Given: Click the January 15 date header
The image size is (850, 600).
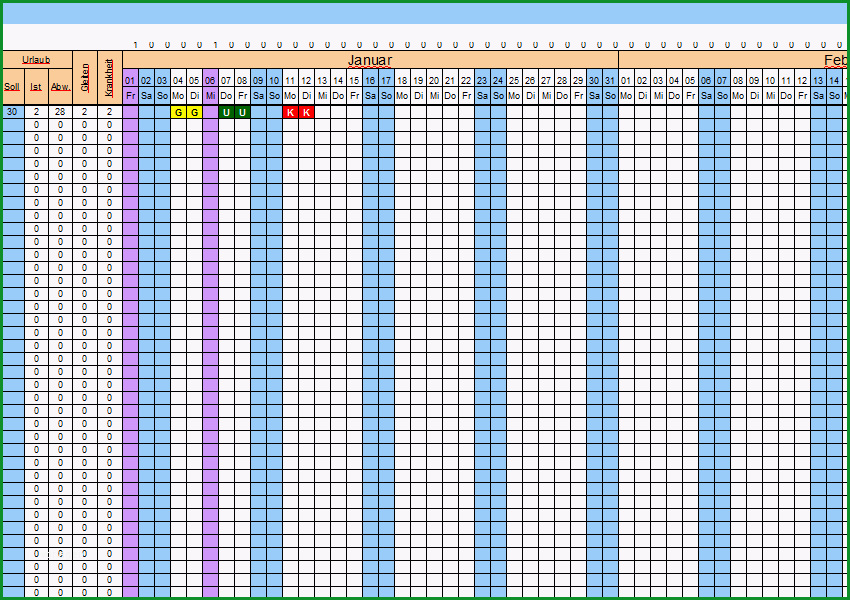Looking at the screenshot, I should (355, 80).
